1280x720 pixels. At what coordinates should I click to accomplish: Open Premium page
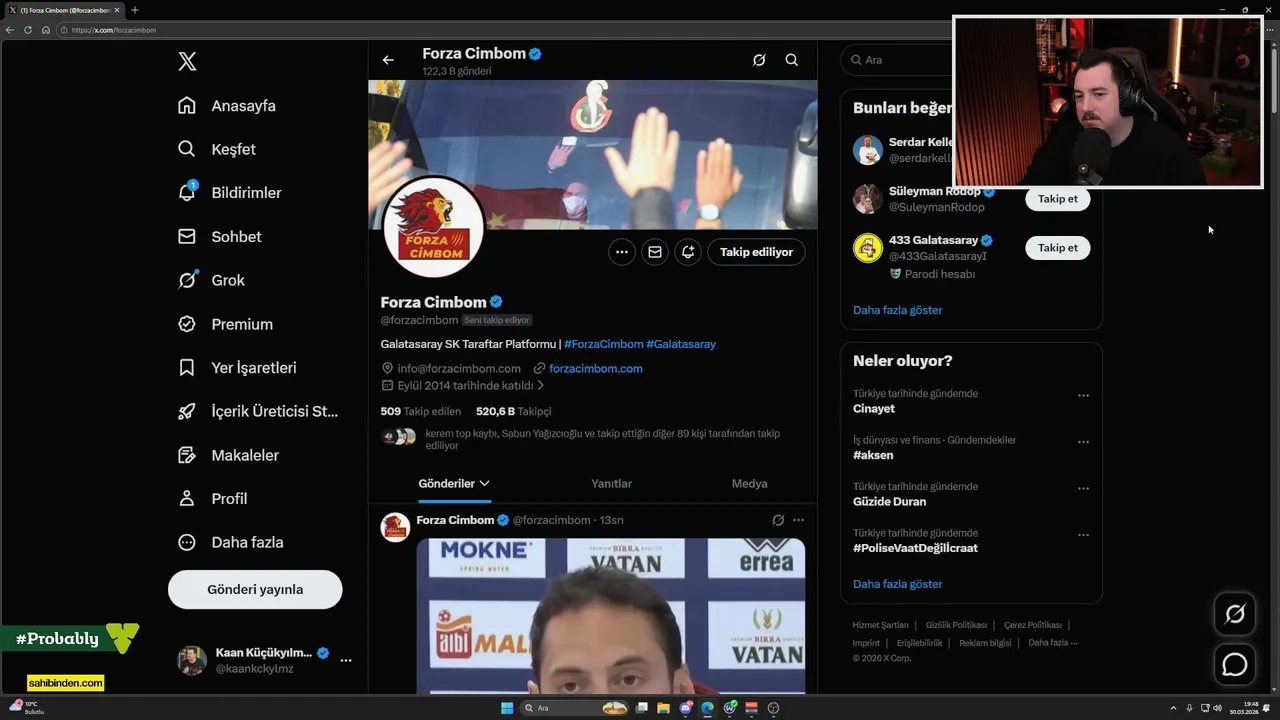pyautogui.click(x=226, y=324)
